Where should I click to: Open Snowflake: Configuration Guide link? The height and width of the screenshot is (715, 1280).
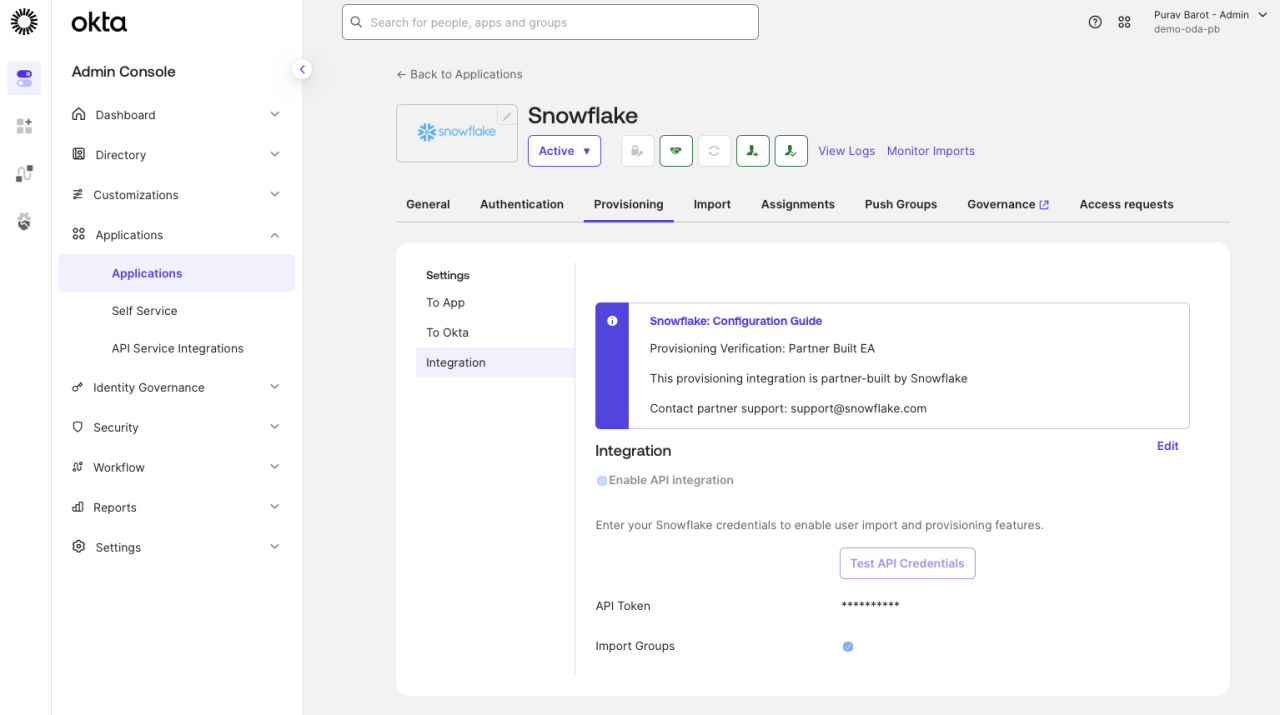[736, 321]
